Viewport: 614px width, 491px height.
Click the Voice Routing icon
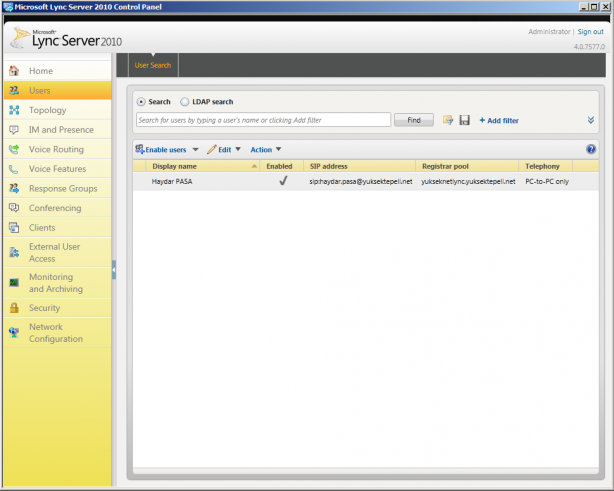[14, 149]
